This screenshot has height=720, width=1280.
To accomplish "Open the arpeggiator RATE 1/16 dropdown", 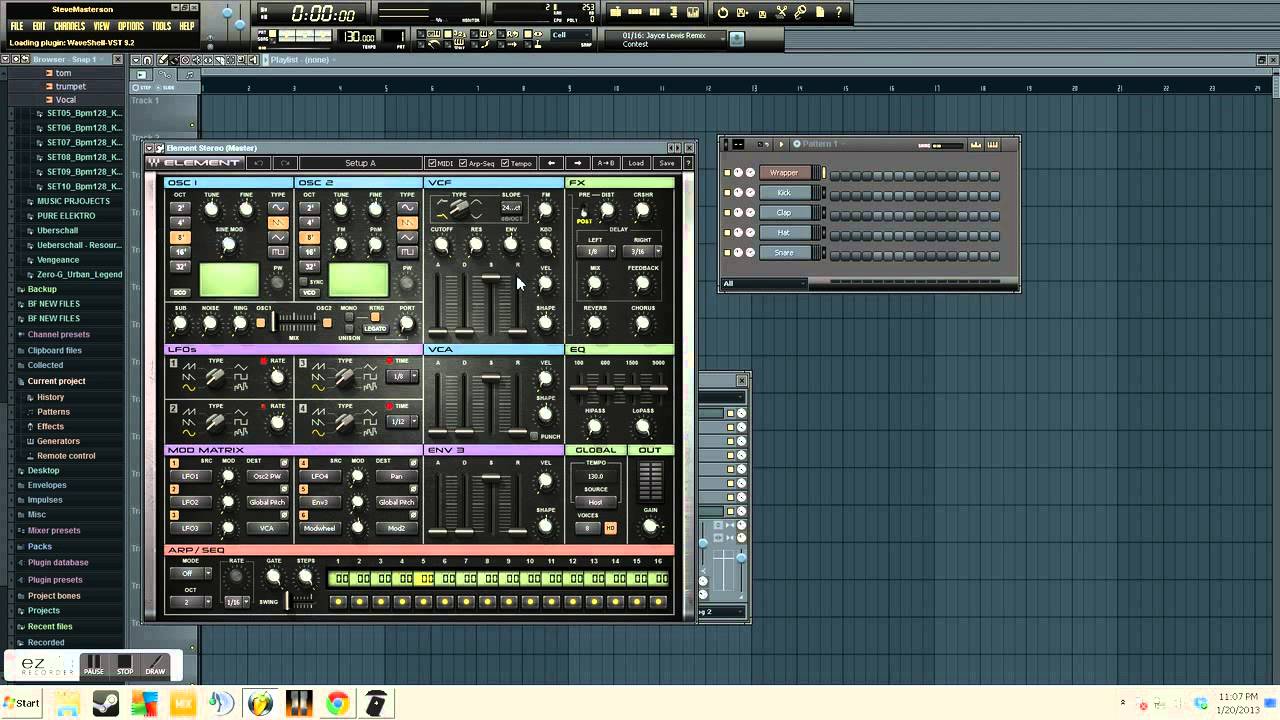I will (x=236, y=602).
